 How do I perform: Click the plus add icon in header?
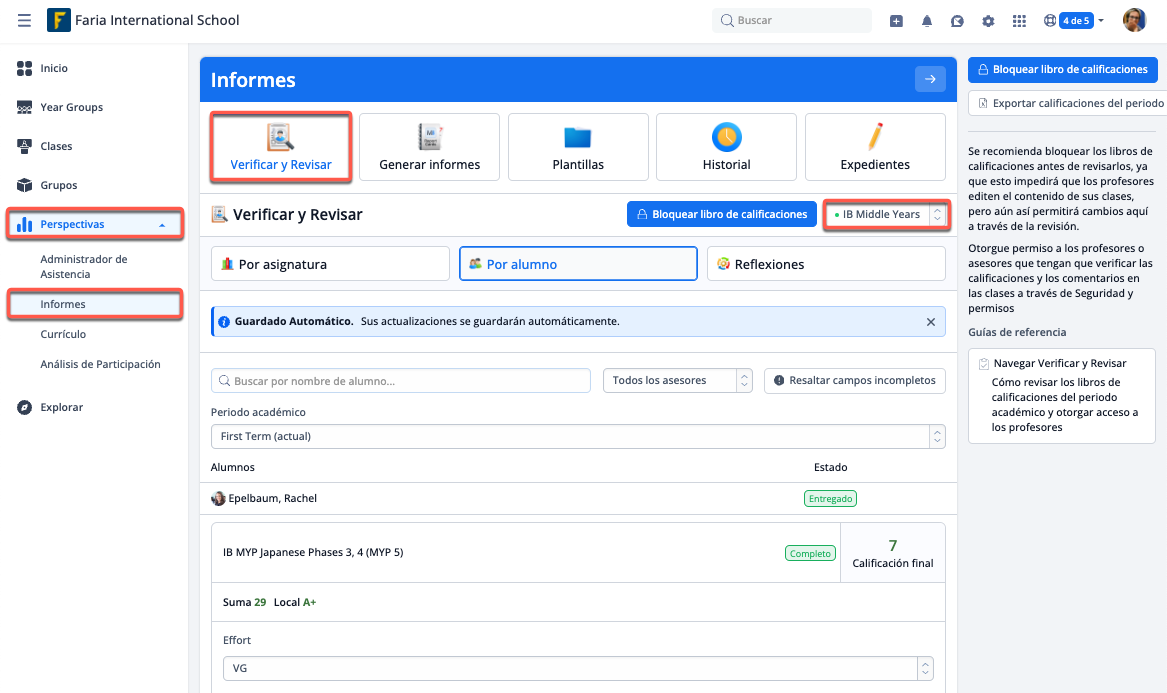coord(896,21)
